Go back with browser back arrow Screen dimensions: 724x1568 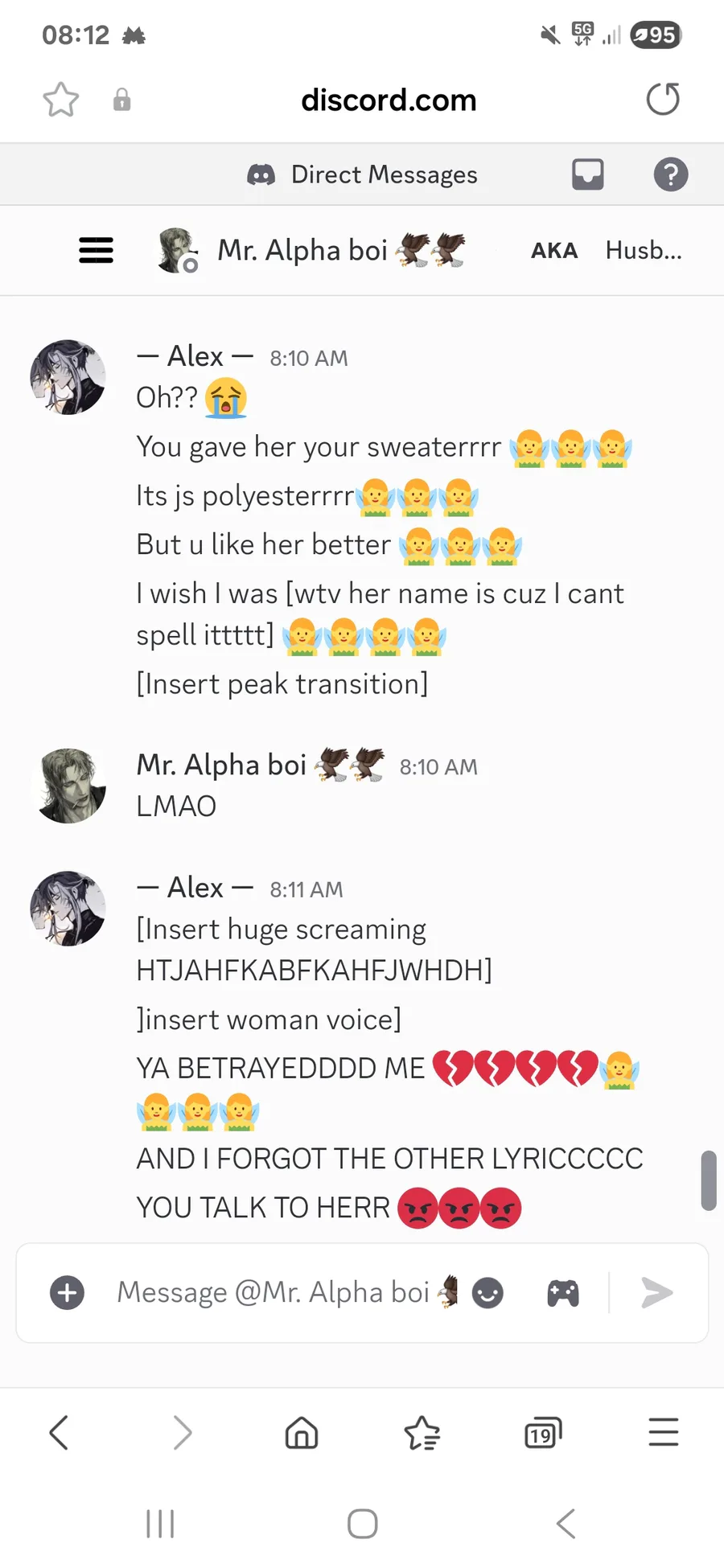coord(59,1432)
